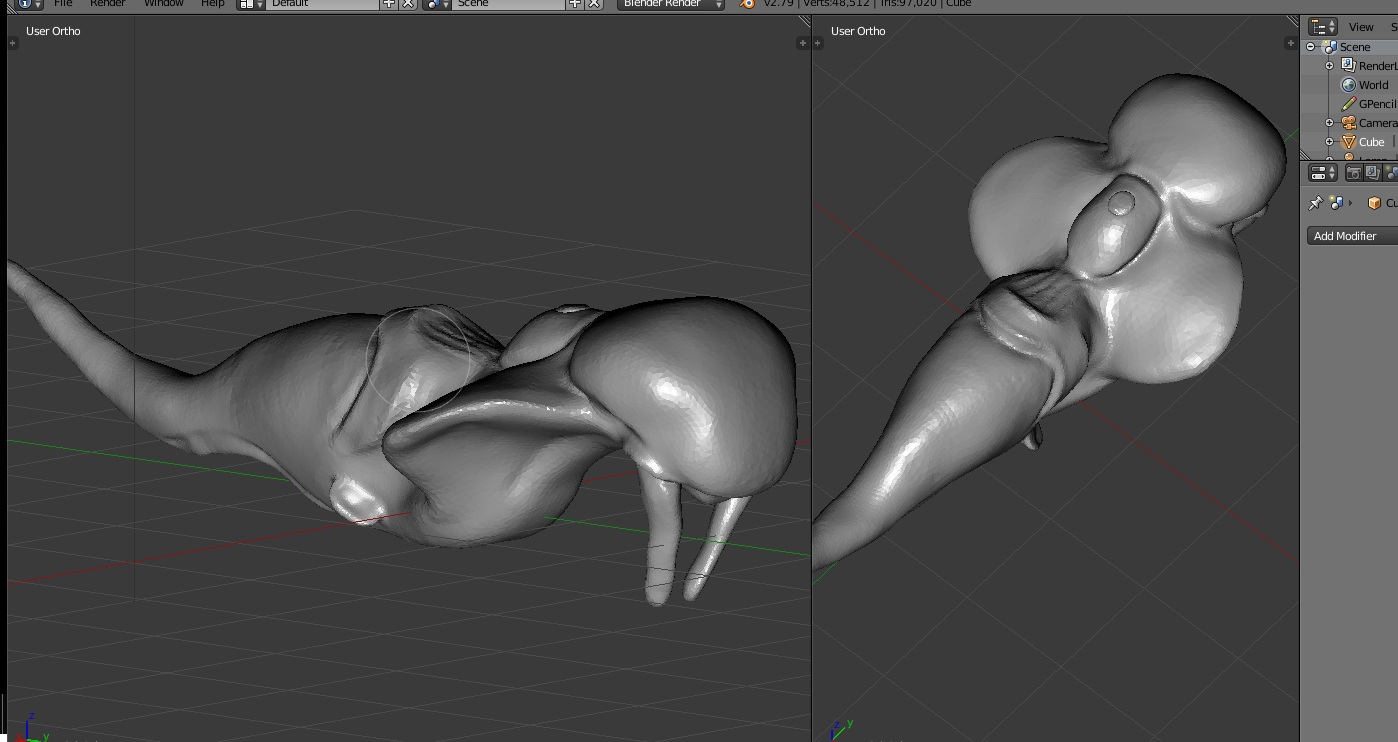Delete the Default screen layout

(x=408, y=3)
